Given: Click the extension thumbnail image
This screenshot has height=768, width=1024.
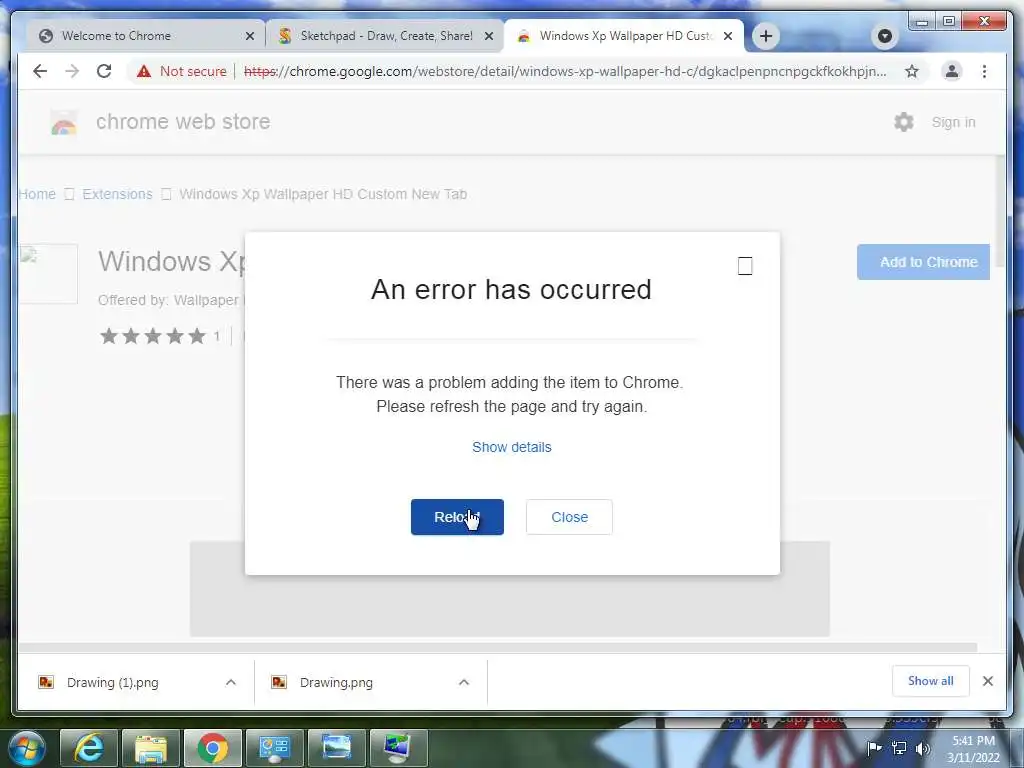Looking at the screenshot, I should [48, 274].
